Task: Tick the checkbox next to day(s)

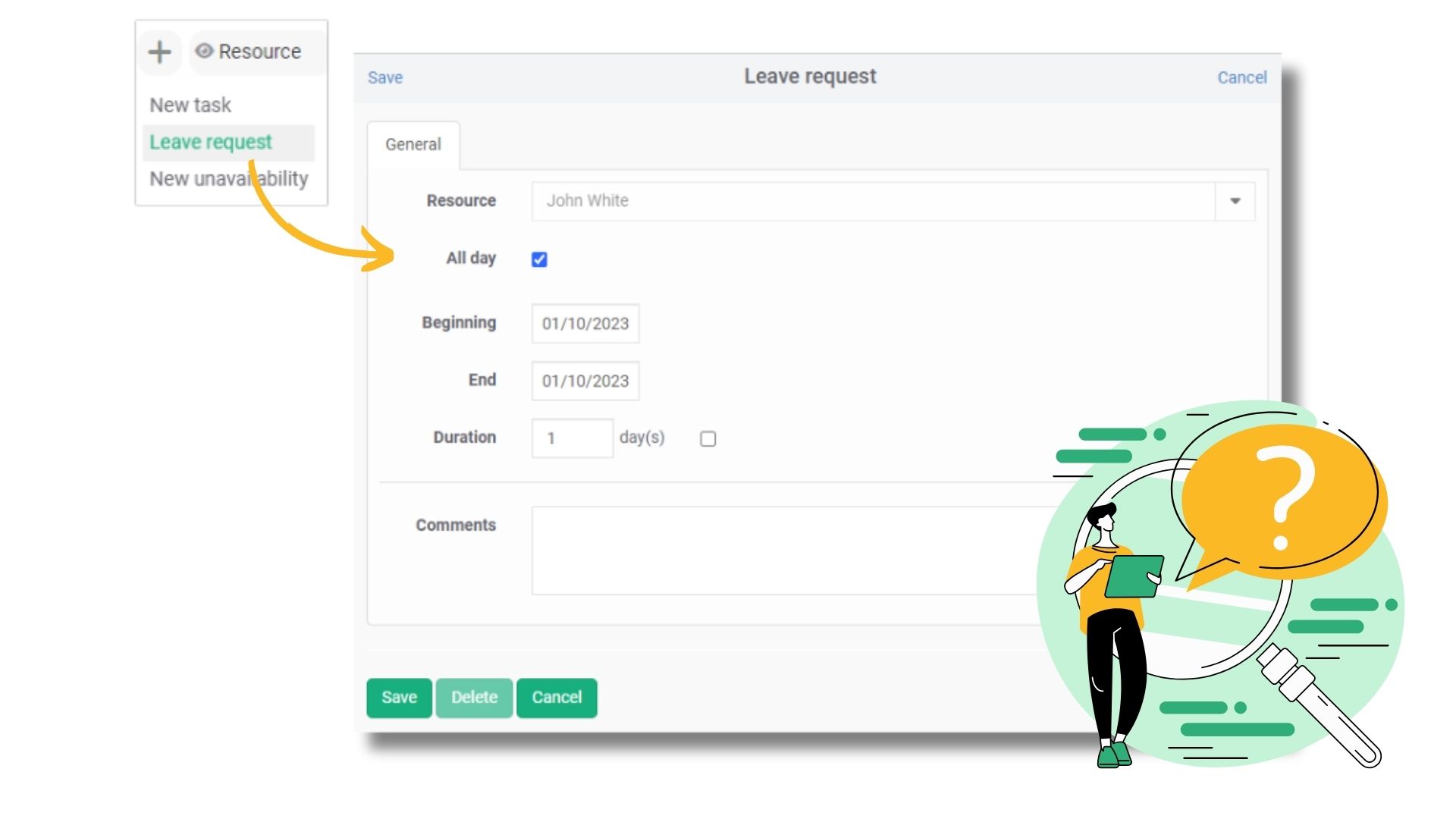Action: pyautogui.click(x=708, y=438)
